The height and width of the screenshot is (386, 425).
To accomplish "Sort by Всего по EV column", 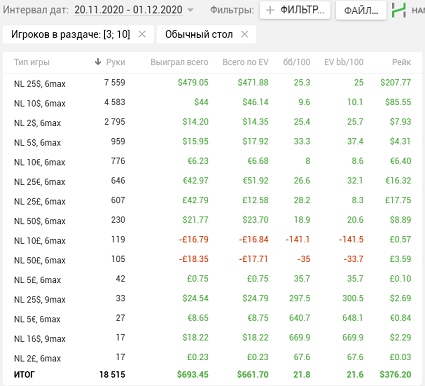I will 245,62.
